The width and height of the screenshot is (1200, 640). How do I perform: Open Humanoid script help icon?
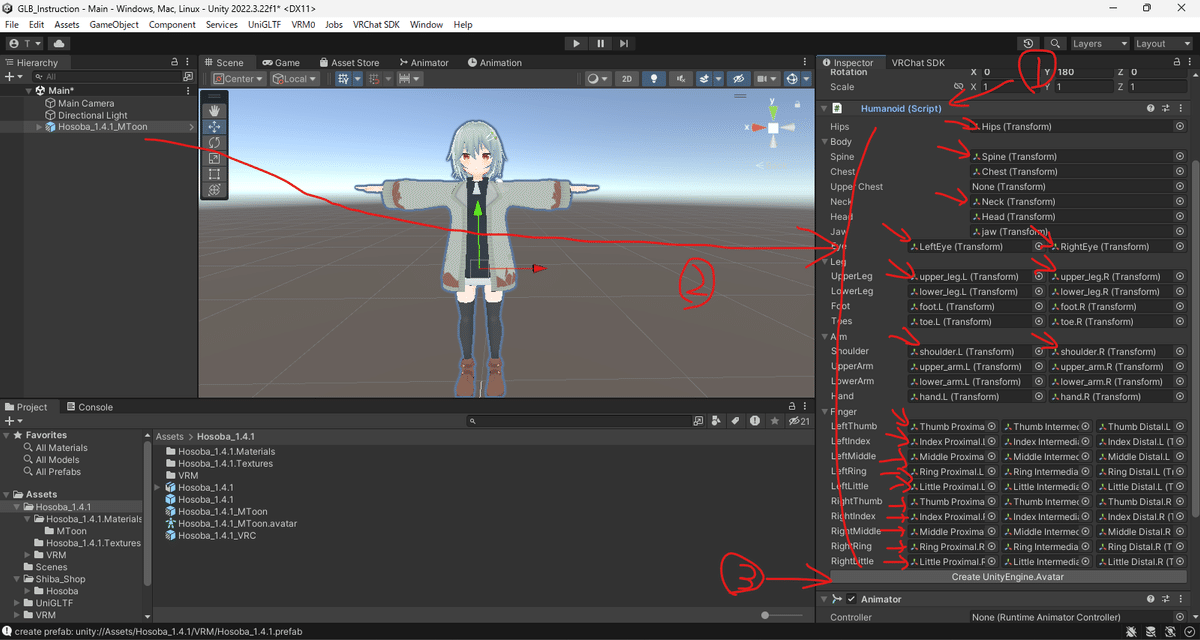[x=1151, y=108]
